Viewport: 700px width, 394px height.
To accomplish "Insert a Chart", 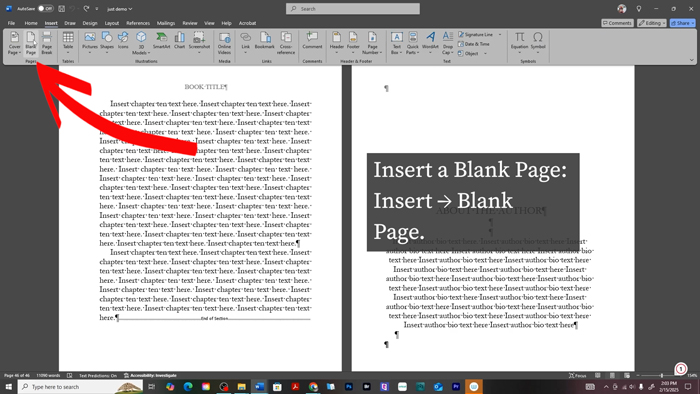I will point(179,41).
